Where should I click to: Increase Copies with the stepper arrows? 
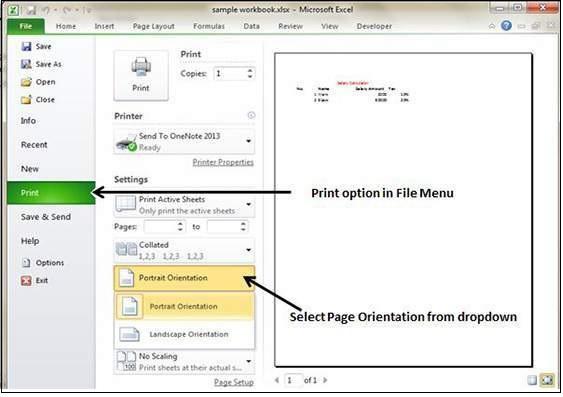coord(250,73)
